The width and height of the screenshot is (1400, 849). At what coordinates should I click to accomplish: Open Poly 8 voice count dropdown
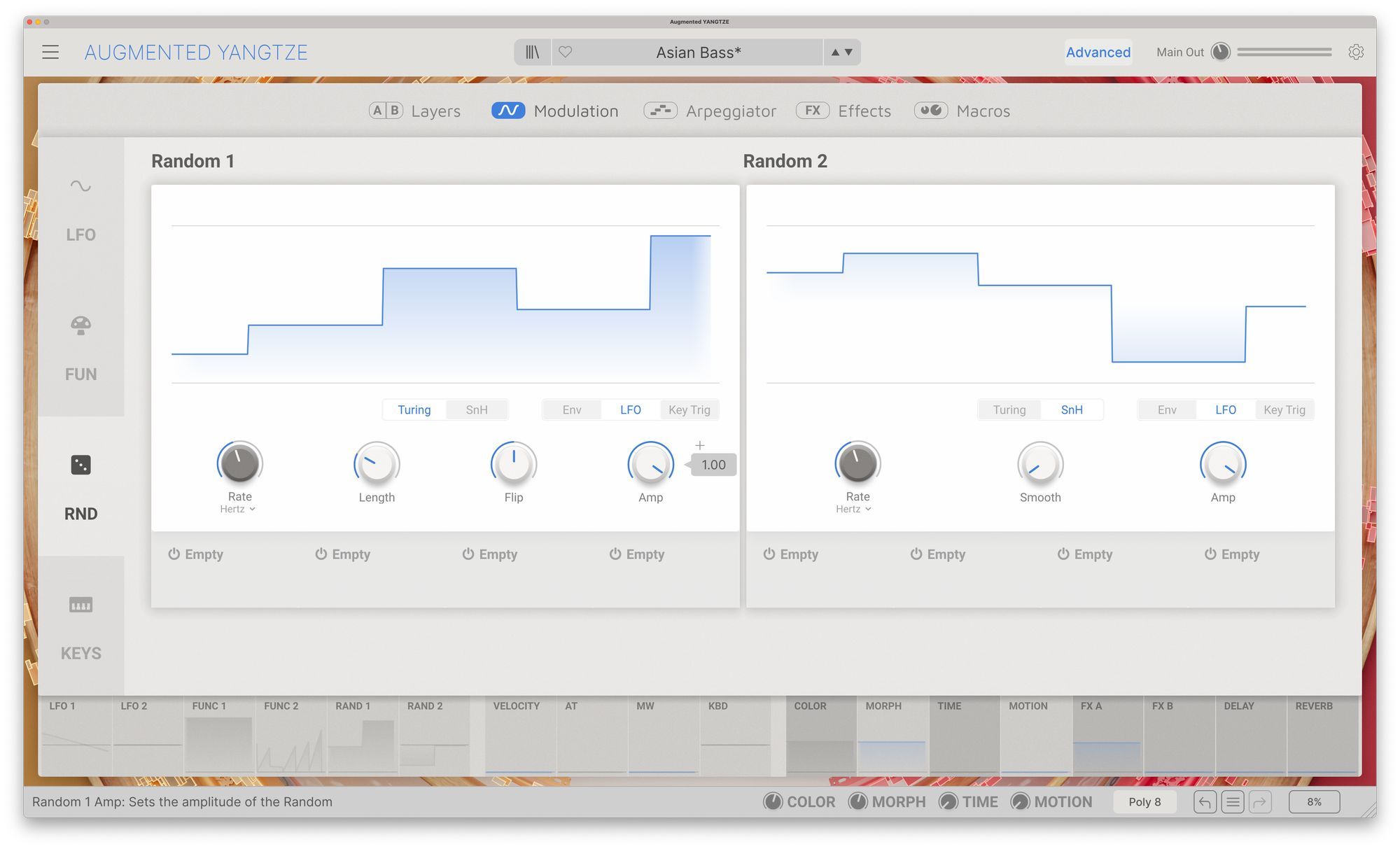[x=1144, y=802]
